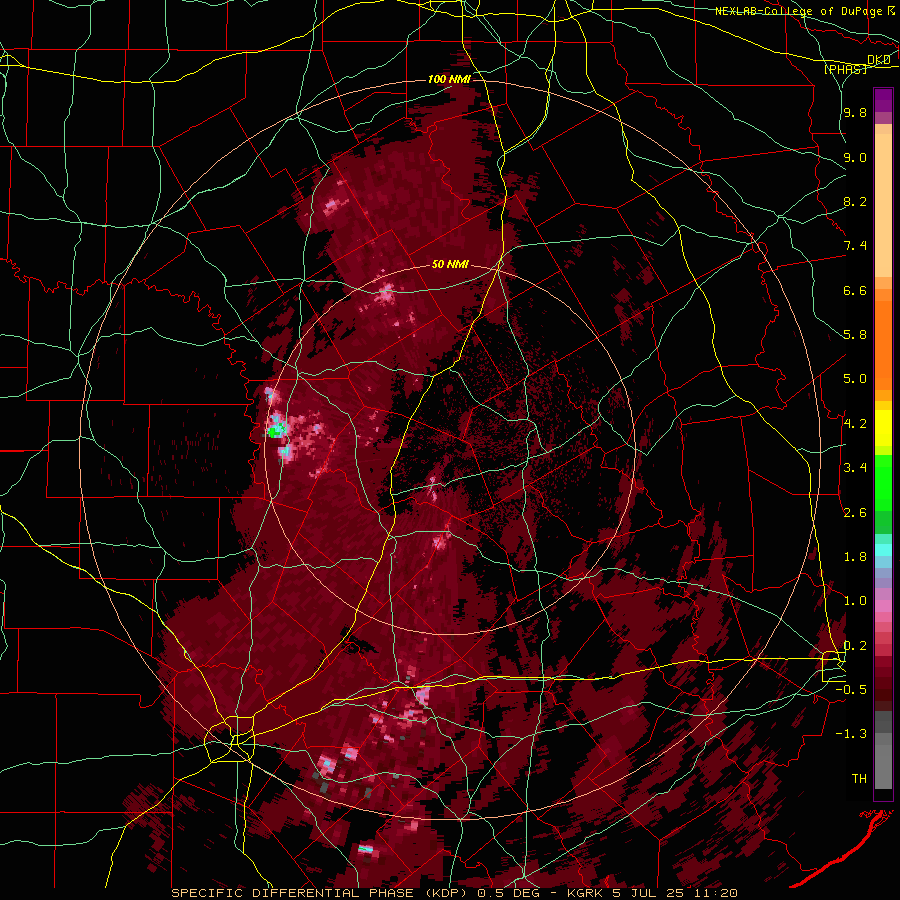Click the 5.8 scale label
Screen dimensions: 900x900
[855, 335]
